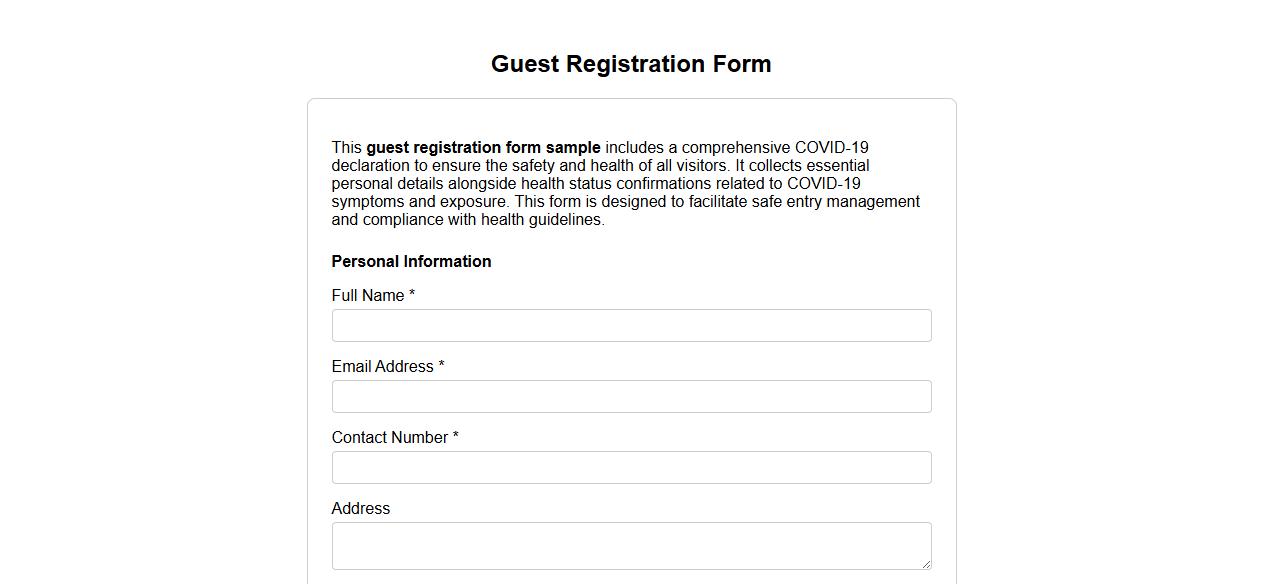The width and height of the screenshot is (1263, 584).
Task: Click the COVID-19 declaration description paragraph
Action: 625,183
